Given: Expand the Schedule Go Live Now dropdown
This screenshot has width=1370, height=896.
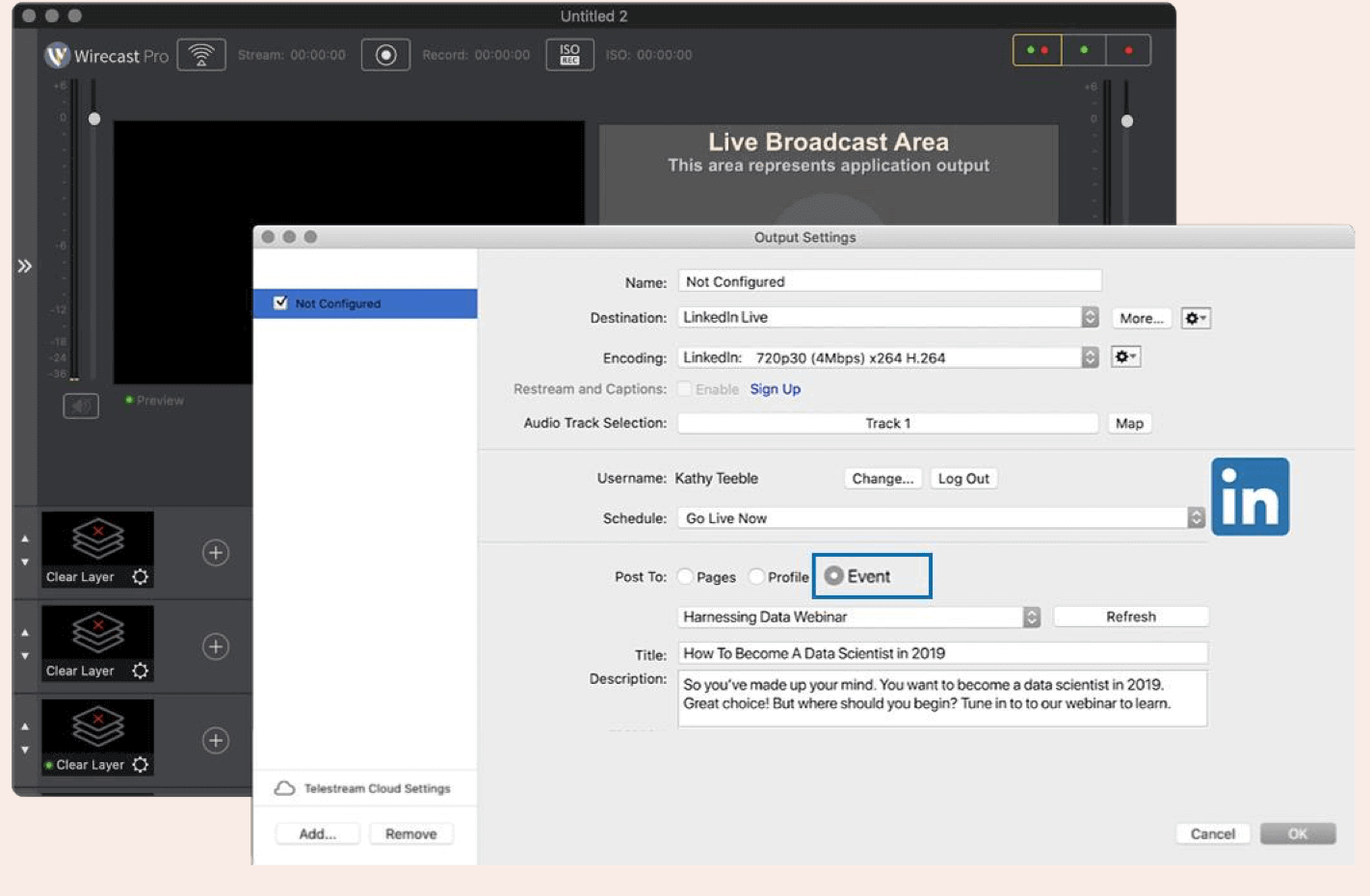Looking at the screenshot, I should (941, 518).
